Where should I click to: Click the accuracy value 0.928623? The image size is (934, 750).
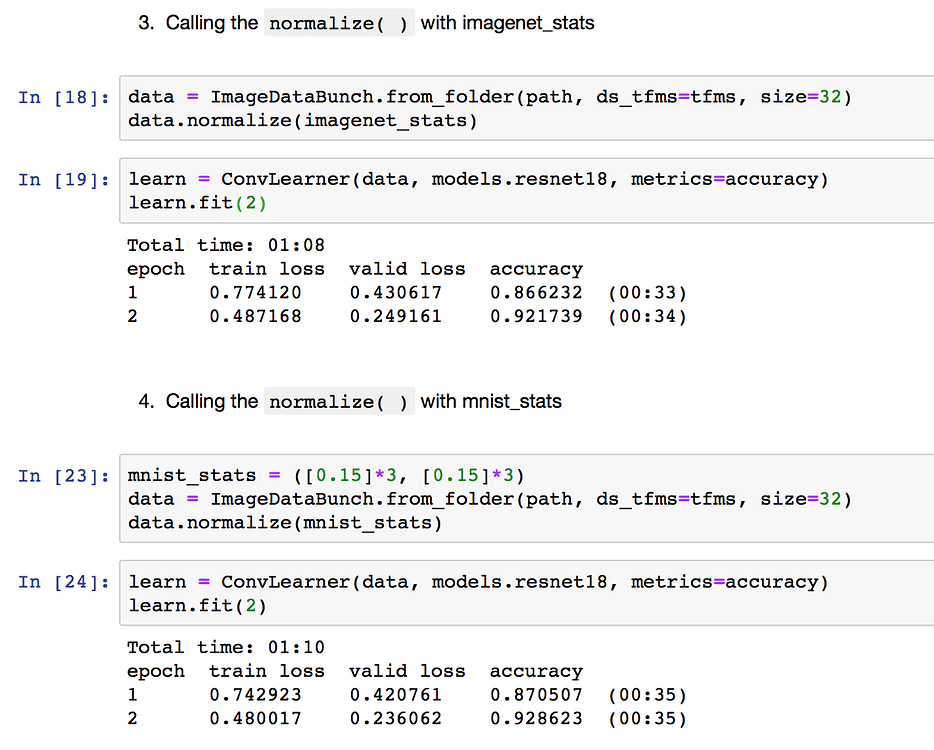(536, 719)
